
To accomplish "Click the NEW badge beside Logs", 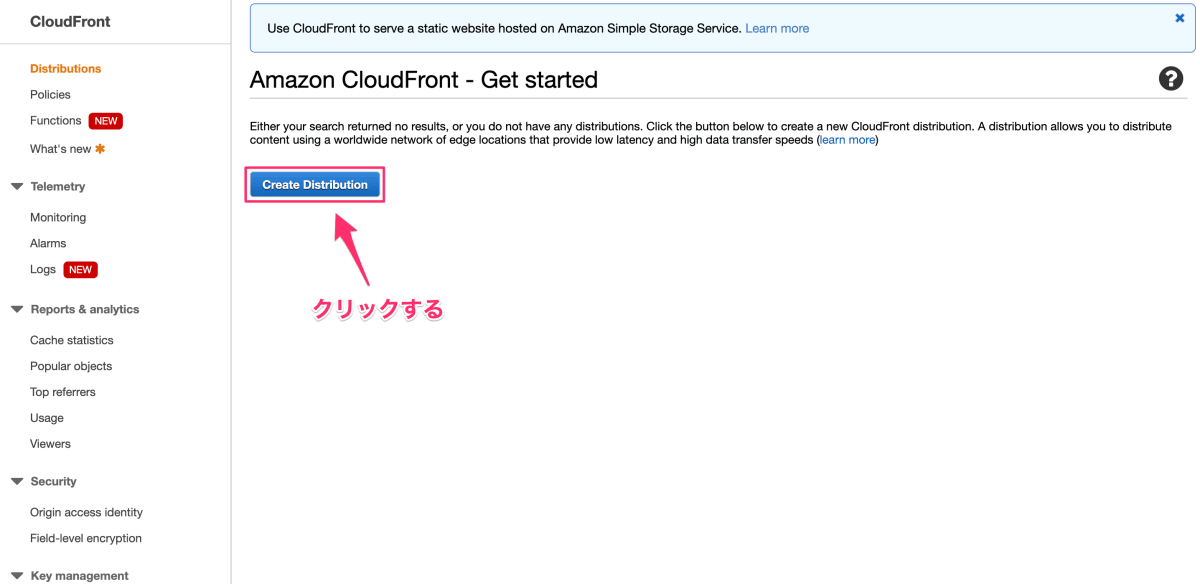I will point(80,270).
